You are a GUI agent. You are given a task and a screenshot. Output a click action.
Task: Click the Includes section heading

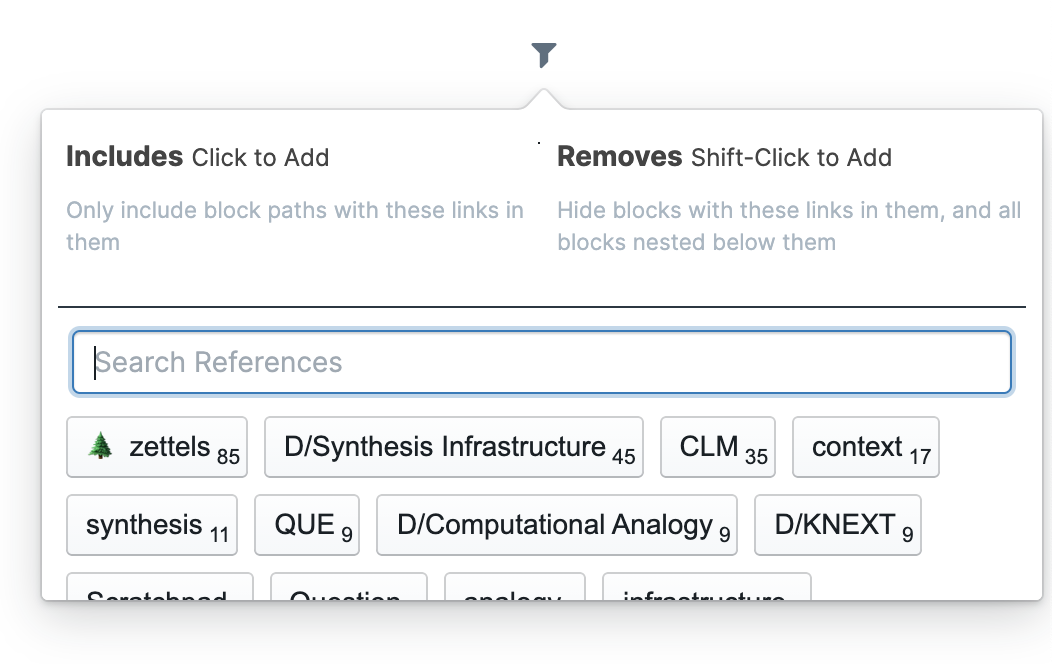point(124,157)
